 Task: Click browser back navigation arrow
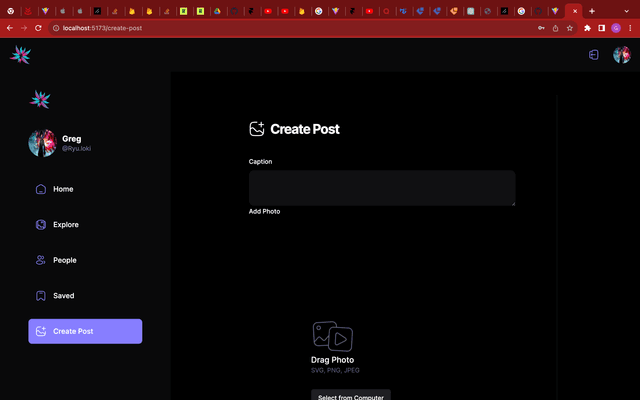10,28
